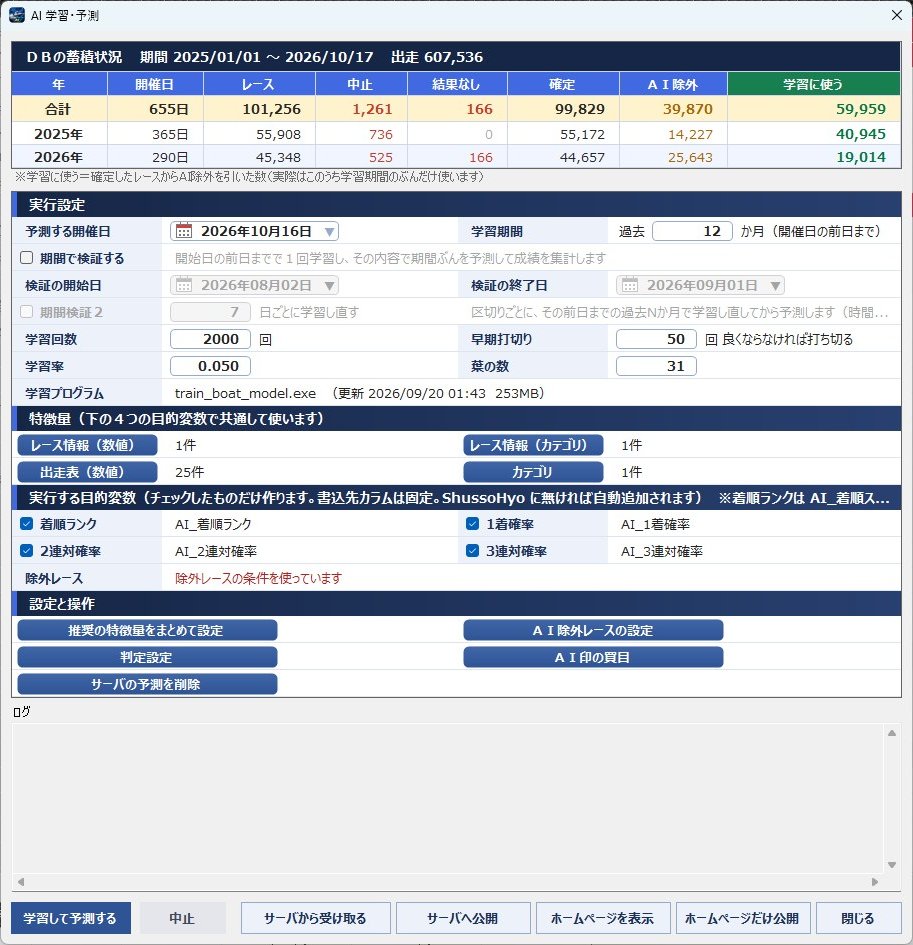Click ホームページだけ公開 button
The height and width of the screenshot is (945, 913).
[x=742, y=918]
